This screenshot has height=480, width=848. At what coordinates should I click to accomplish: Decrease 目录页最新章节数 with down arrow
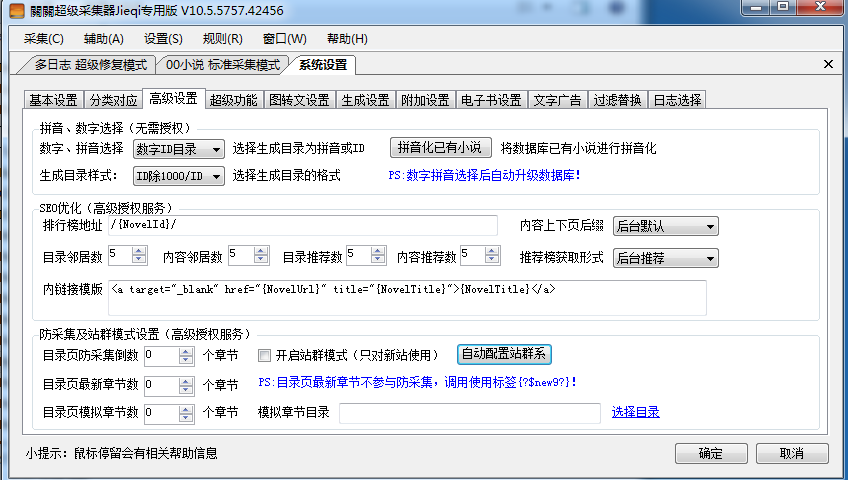click(x=186, y=390)
